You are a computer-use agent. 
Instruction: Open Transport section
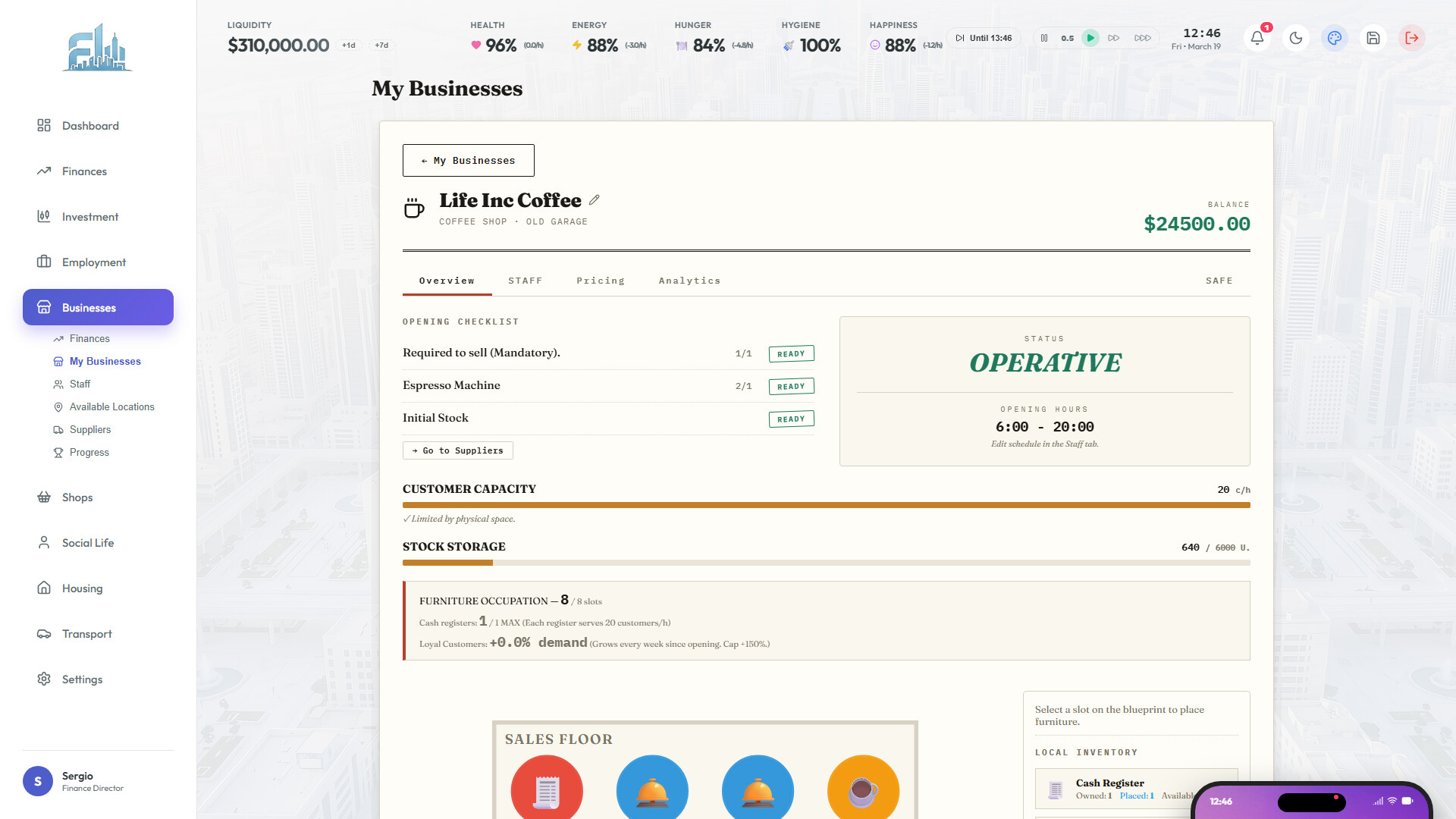click(x=98, y=633)
